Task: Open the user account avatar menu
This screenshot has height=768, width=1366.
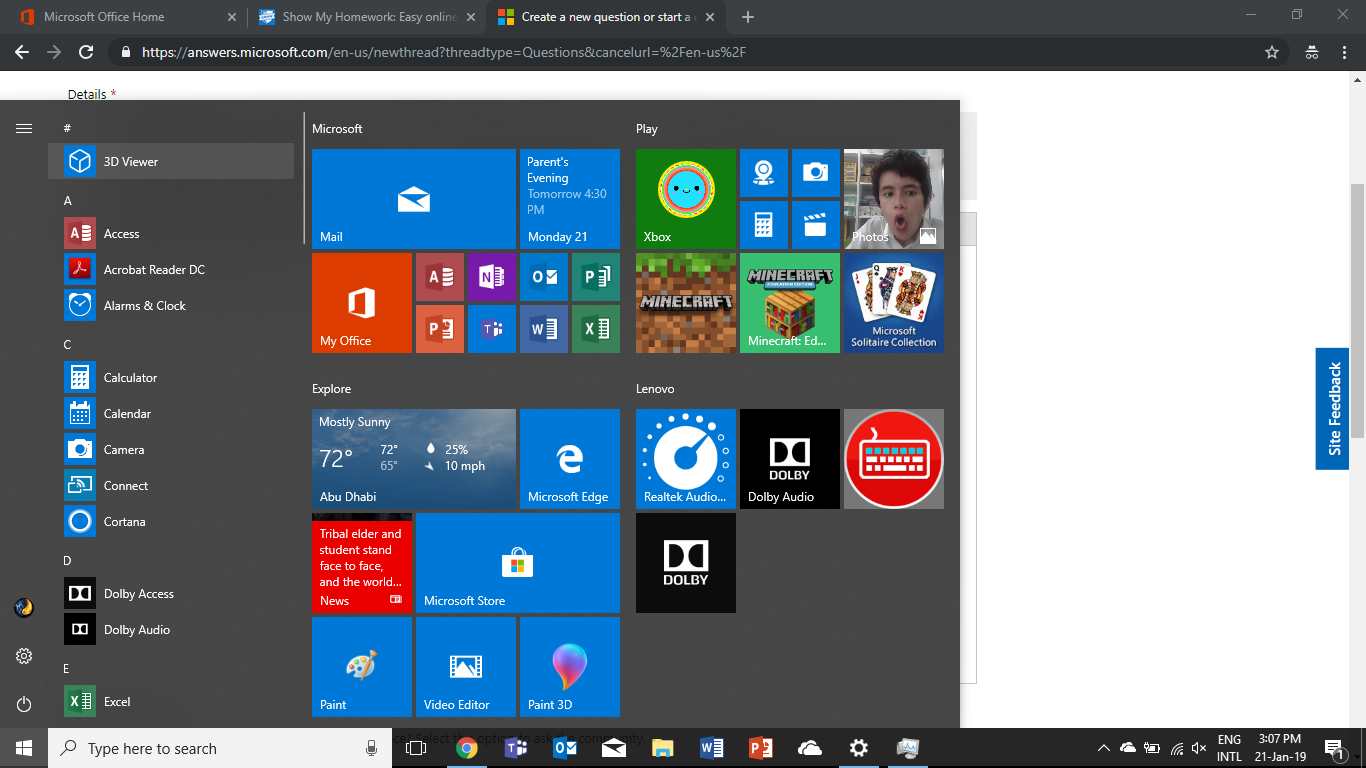Action: click(24, 608)
